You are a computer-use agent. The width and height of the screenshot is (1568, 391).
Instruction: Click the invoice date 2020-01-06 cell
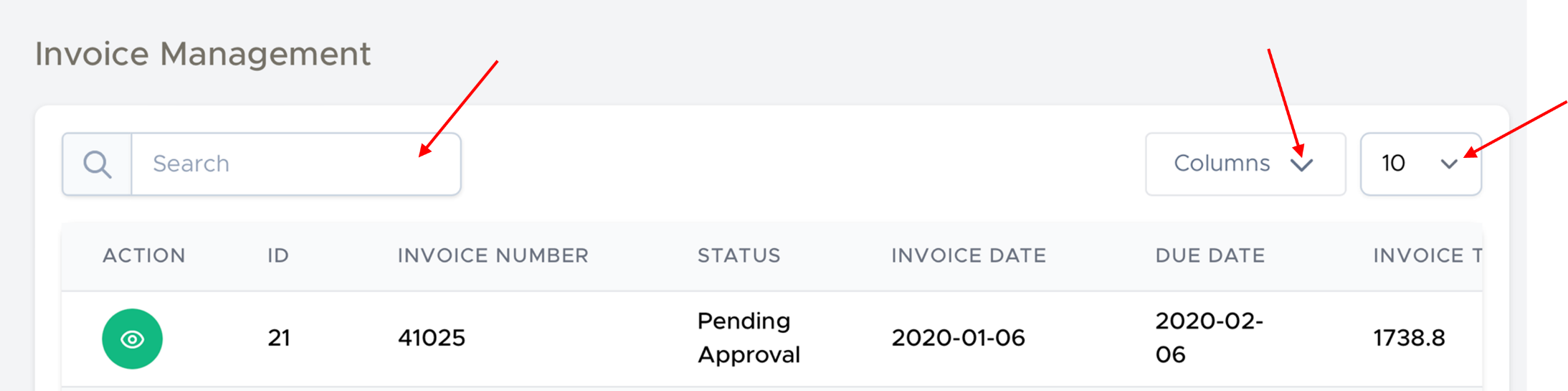click(958, 338)
